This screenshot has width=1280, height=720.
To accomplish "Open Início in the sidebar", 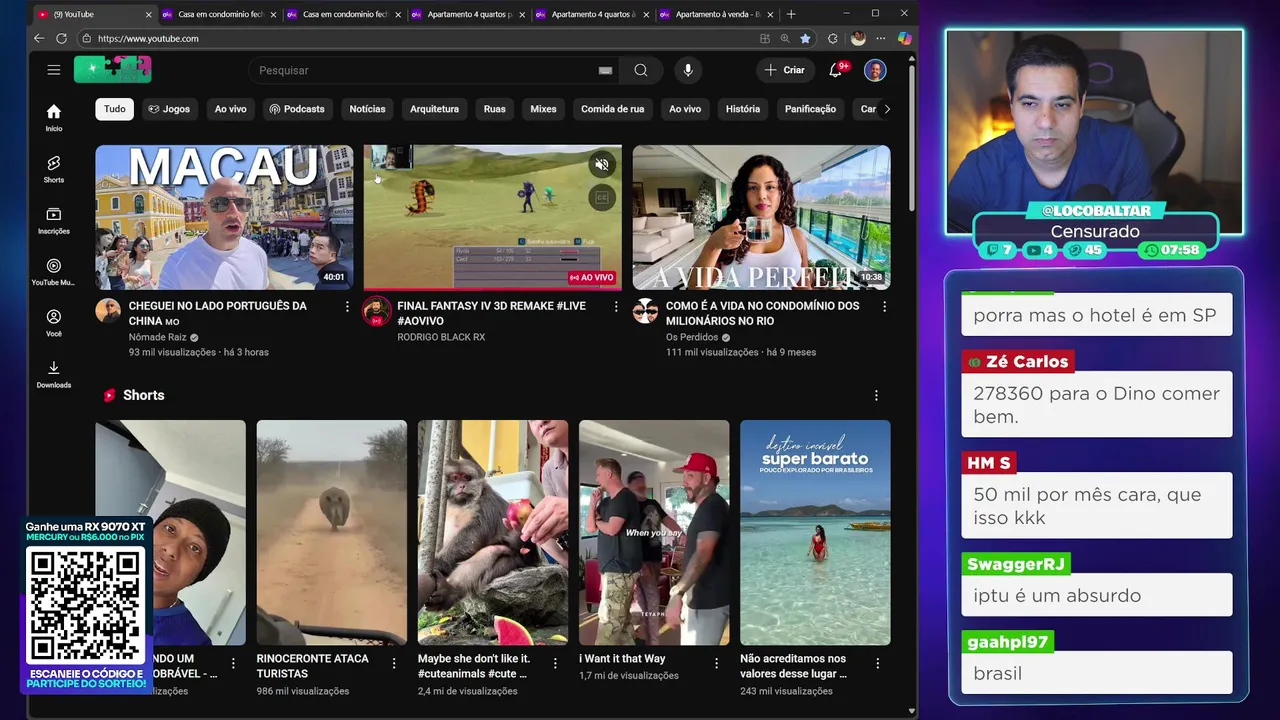I will click(54, 117).
